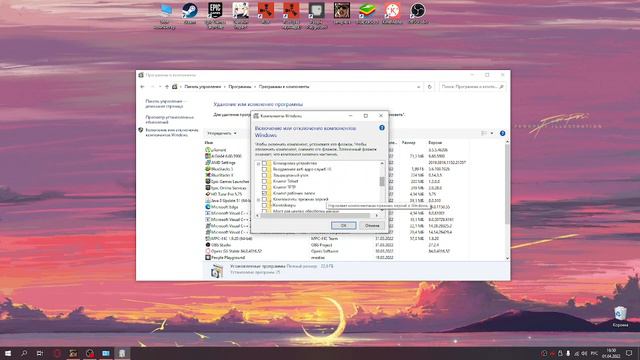Click Панель управления breadcrumb
The height and width of the screenshot is (360, 640).
202,87
